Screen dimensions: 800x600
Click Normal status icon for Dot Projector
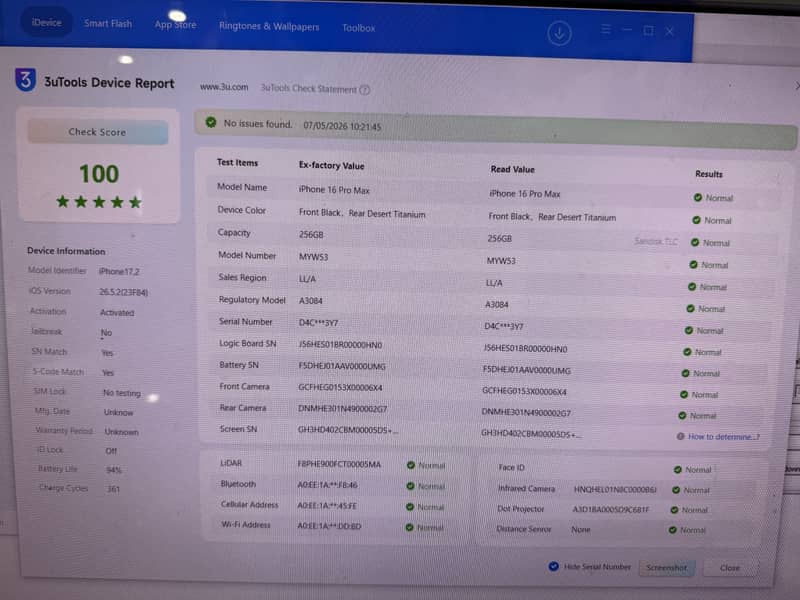pyautogui.click(x=674, y=510)
